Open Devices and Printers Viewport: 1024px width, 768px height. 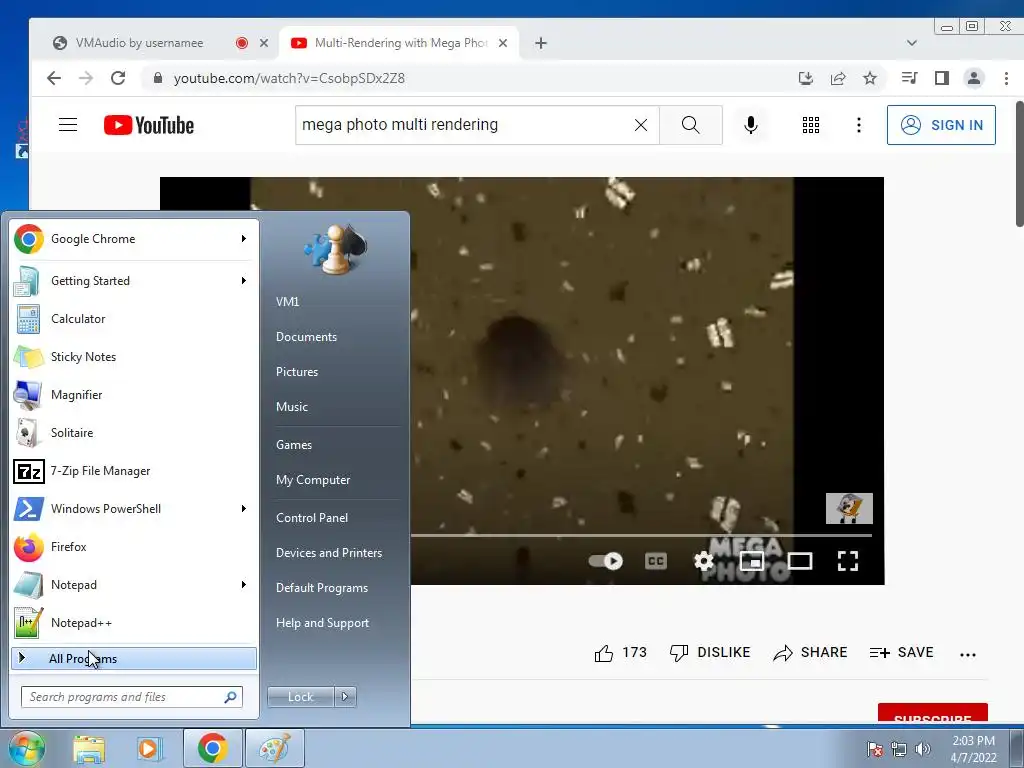[329, 552]
